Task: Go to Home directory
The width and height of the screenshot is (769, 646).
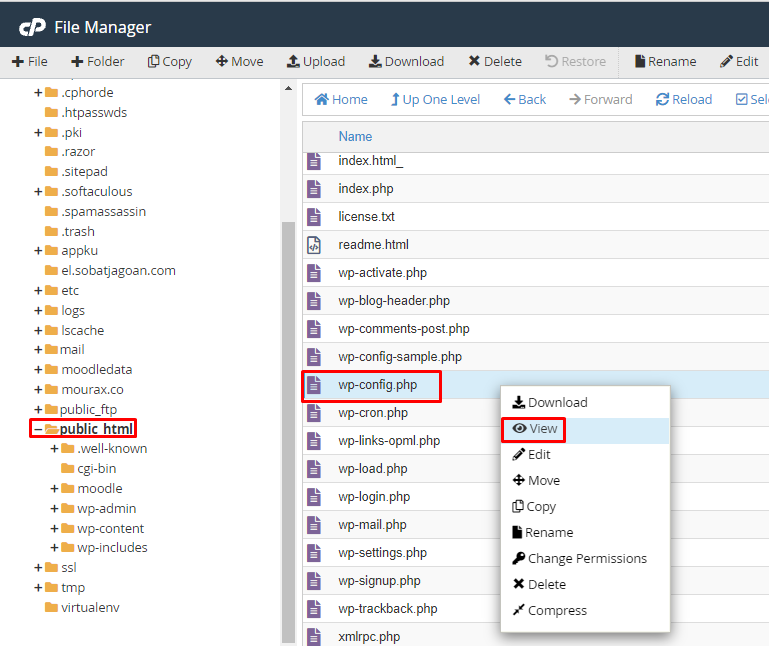Action: click(x=341, y=100)
